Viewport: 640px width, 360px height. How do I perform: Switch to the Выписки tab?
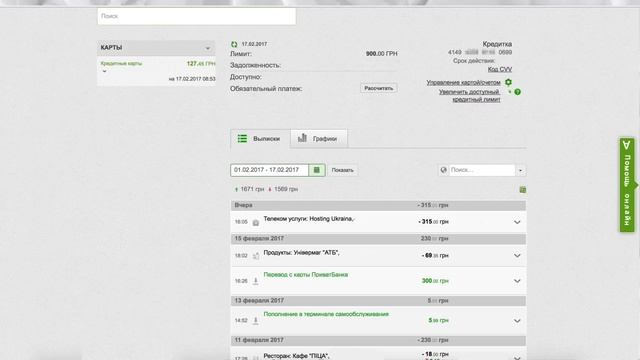[260, 139]
